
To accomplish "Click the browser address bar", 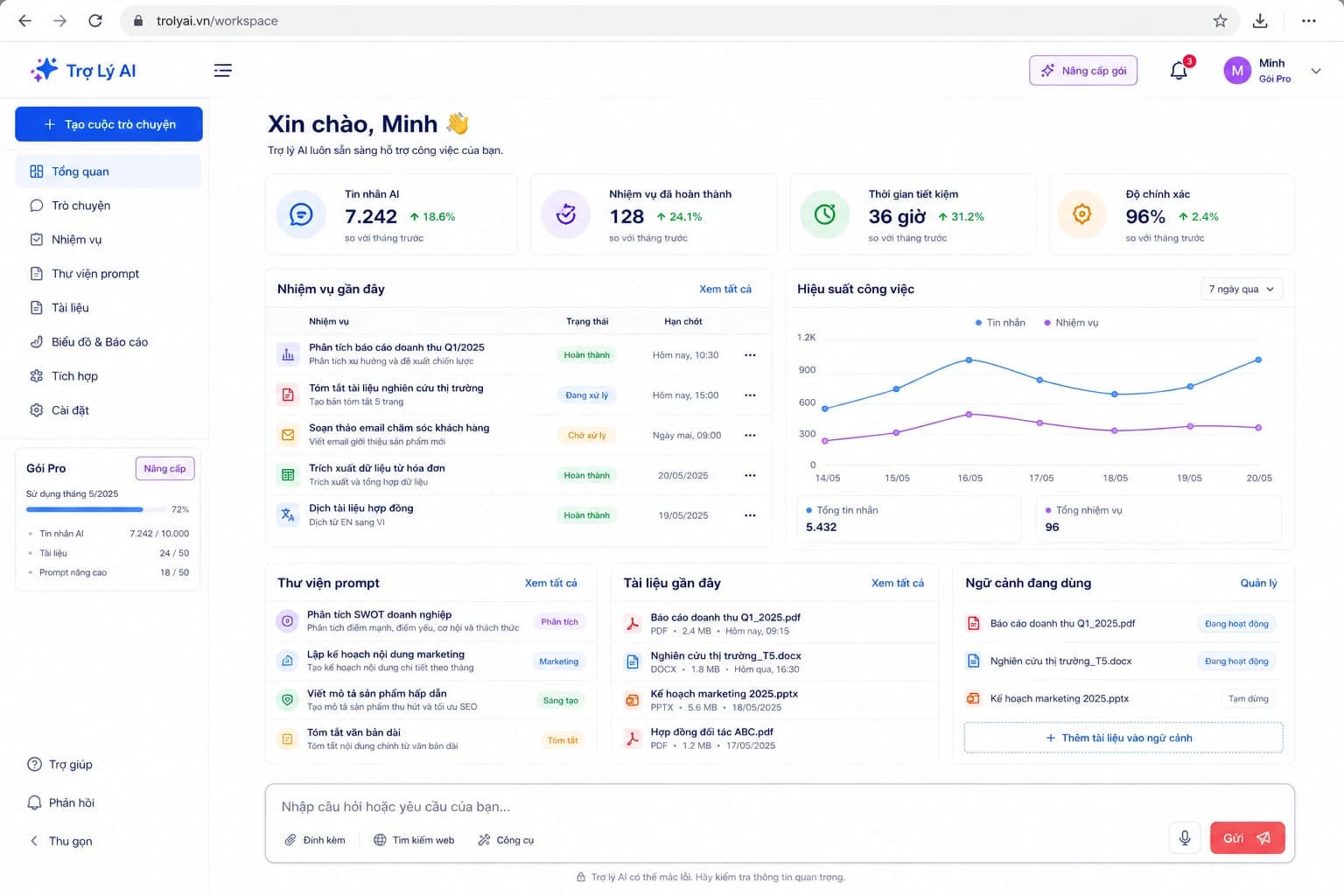I will [678, 21].
